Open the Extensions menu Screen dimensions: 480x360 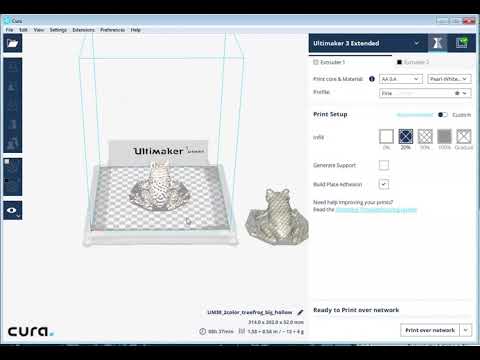coord(83,30)
